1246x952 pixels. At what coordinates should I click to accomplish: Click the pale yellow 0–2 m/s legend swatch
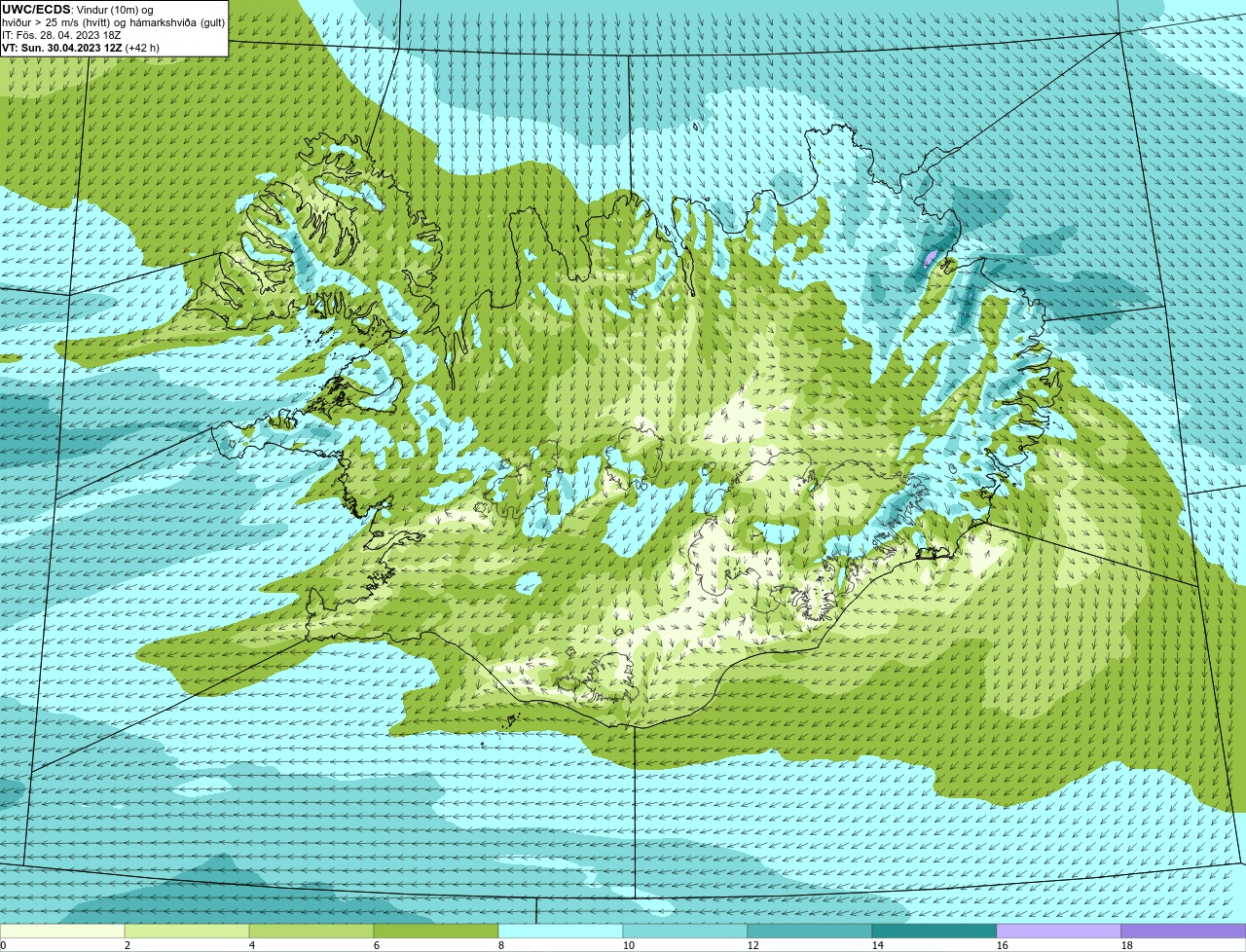point(62,931)
